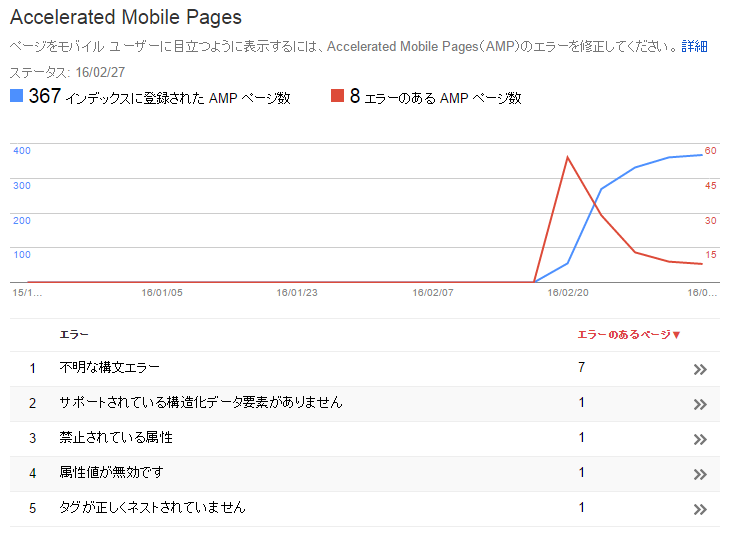The height and width of the screenshot is (534, 737).
Task: Click the red AMP error pages legend swatch
Action: click(x=337, y=95)
